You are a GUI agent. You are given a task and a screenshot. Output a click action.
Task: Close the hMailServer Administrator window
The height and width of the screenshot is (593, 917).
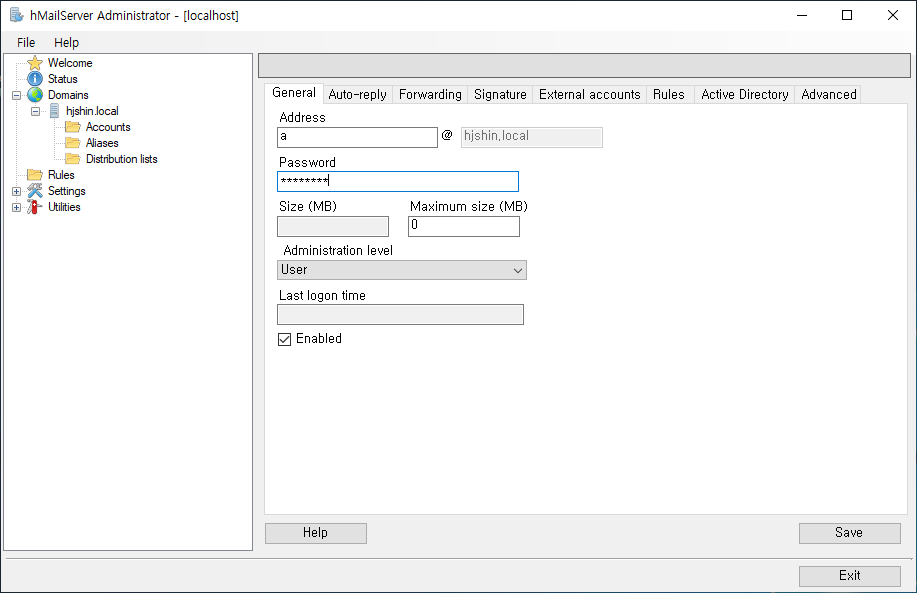tap(892, 15)
